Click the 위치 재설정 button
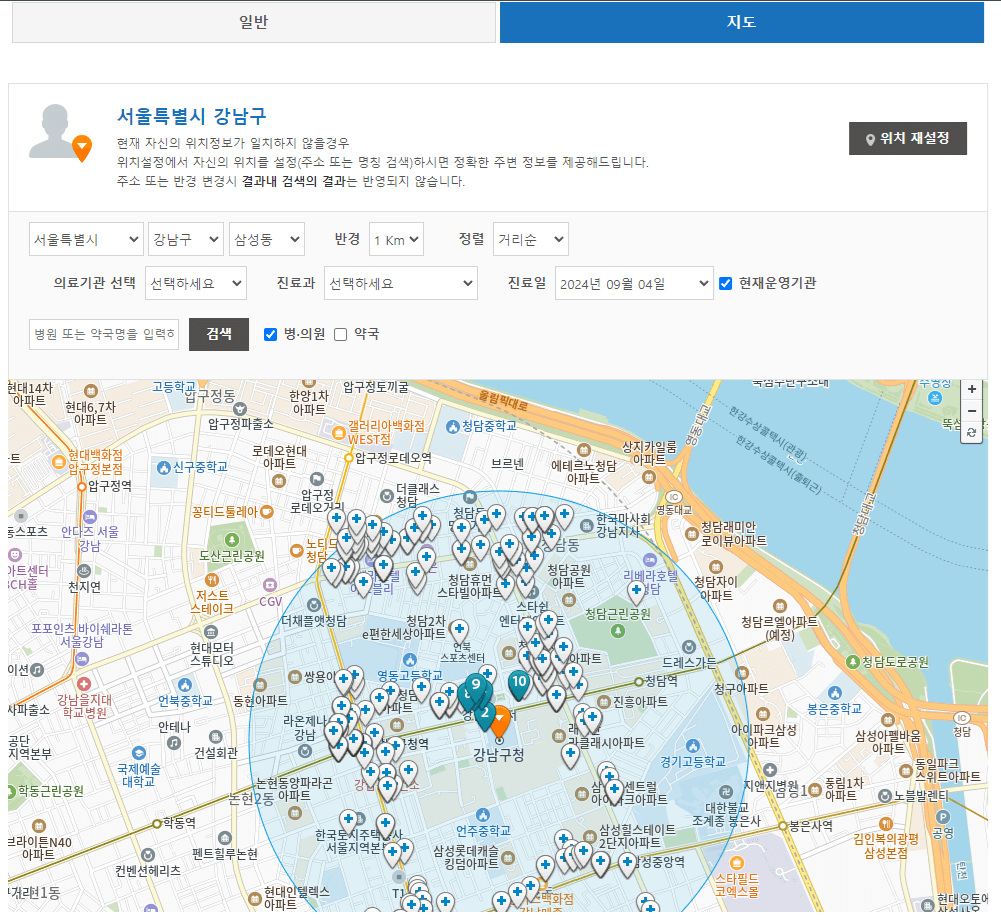 [907, 139]
